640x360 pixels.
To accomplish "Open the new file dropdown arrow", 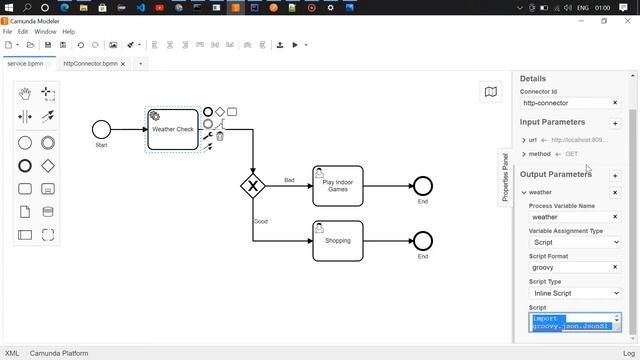I will click(x=18, y=45).
